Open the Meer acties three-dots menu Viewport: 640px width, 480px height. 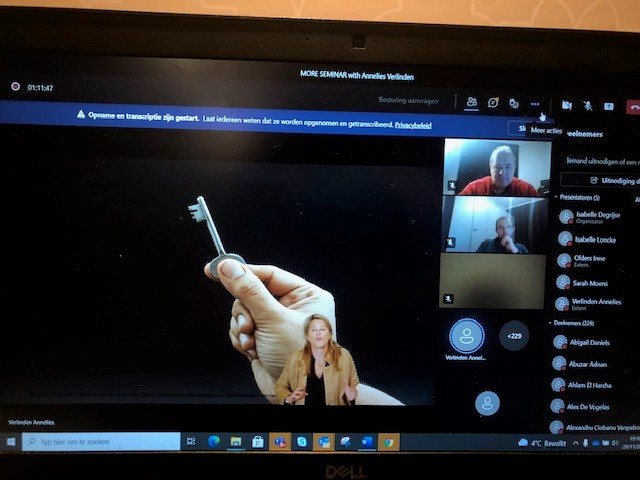tap(535, 104)
